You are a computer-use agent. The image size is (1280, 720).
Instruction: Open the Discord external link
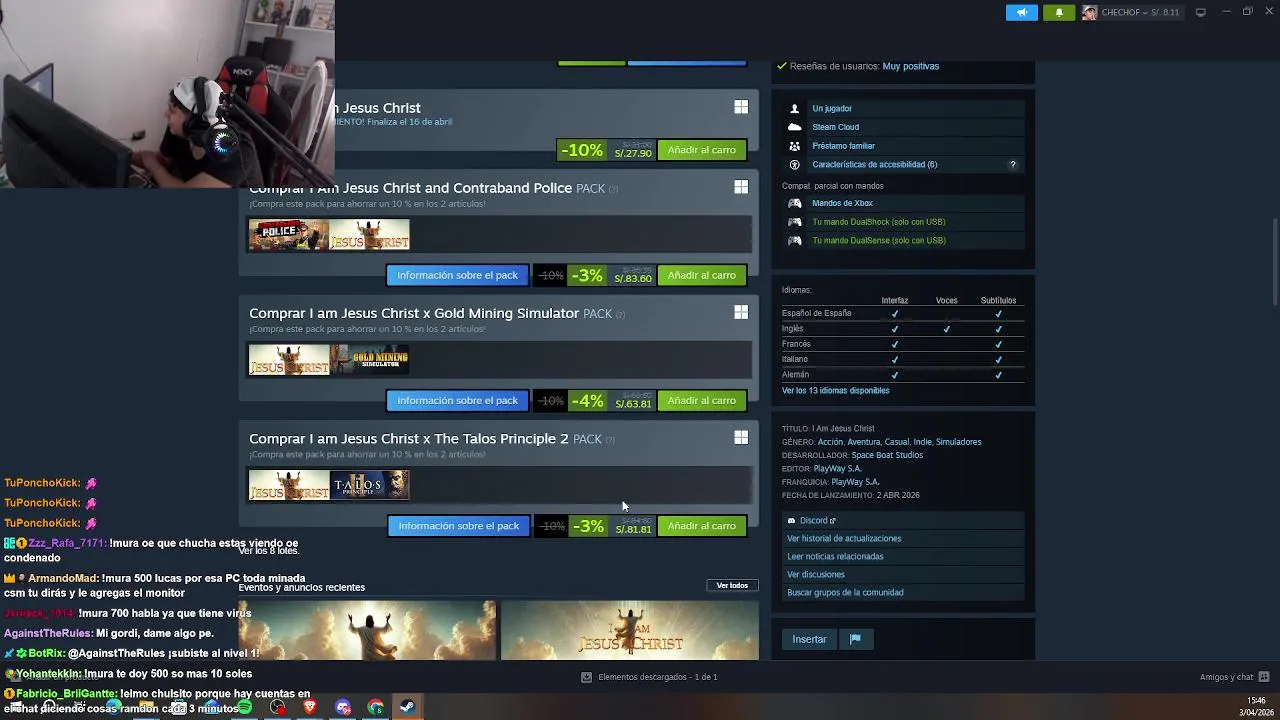pyautogui.click(x=818, y=520)
